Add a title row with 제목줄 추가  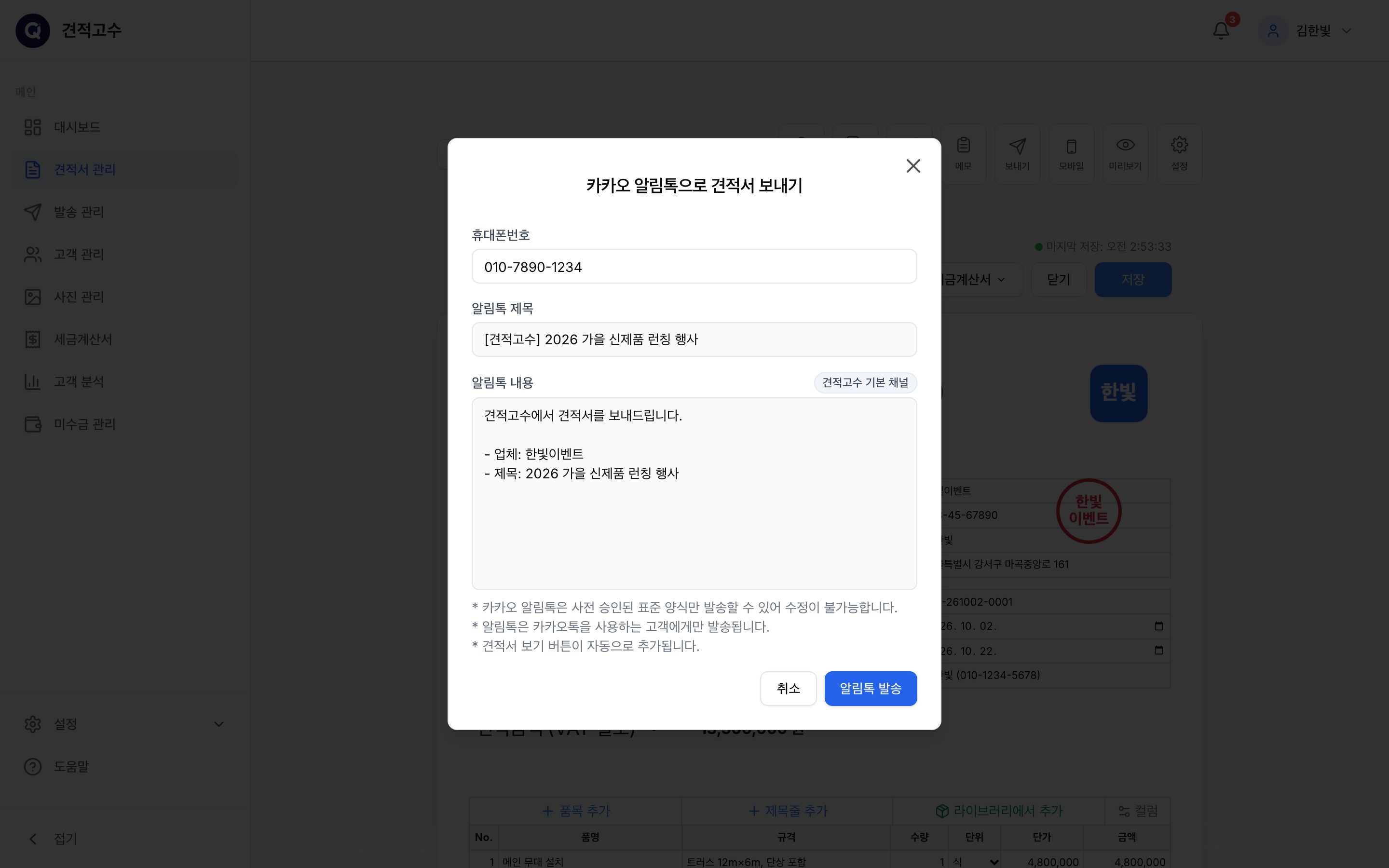click(x=787, y=811)
